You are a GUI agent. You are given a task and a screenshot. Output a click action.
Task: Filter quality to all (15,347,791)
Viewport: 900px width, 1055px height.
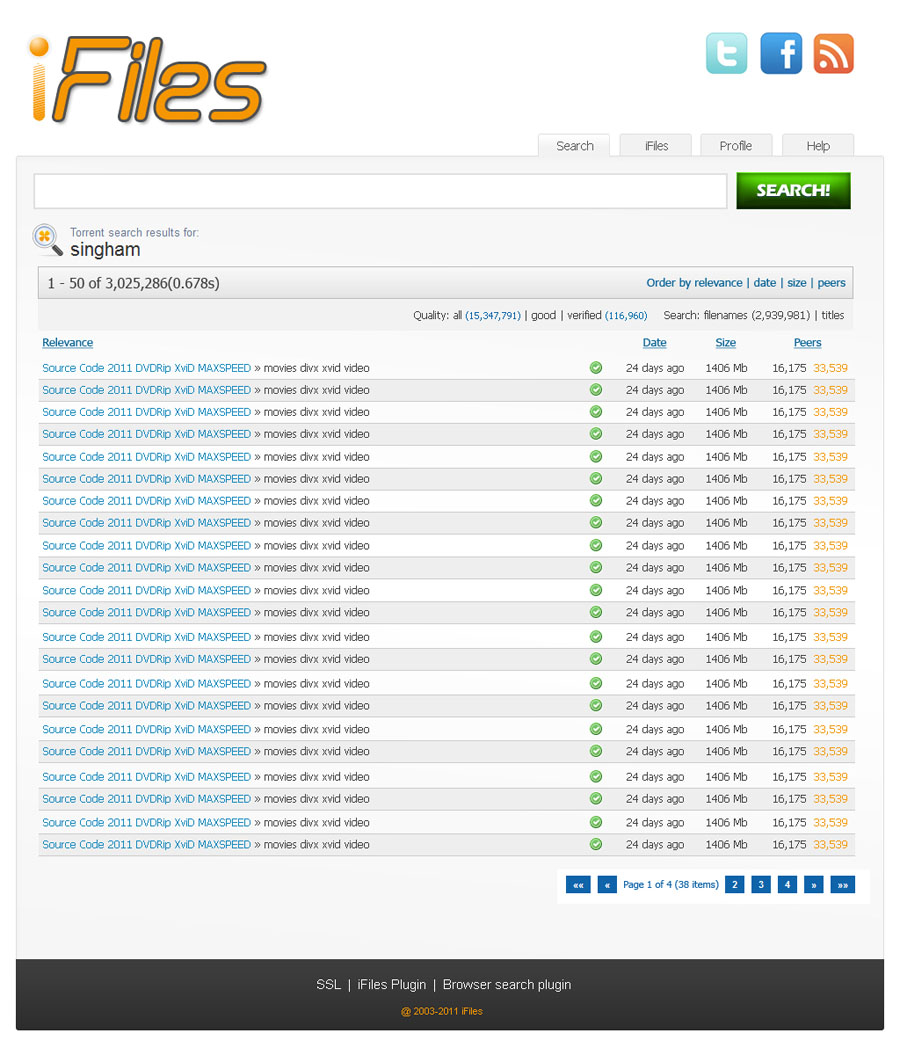click(486, 315)
